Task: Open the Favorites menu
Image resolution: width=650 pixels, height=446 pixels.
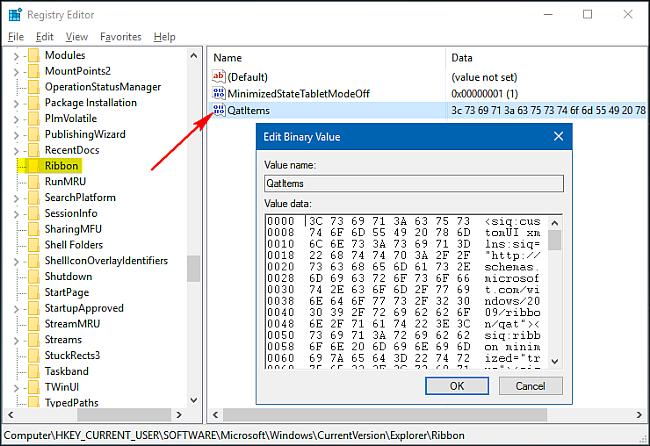Action: coord(120,37)
